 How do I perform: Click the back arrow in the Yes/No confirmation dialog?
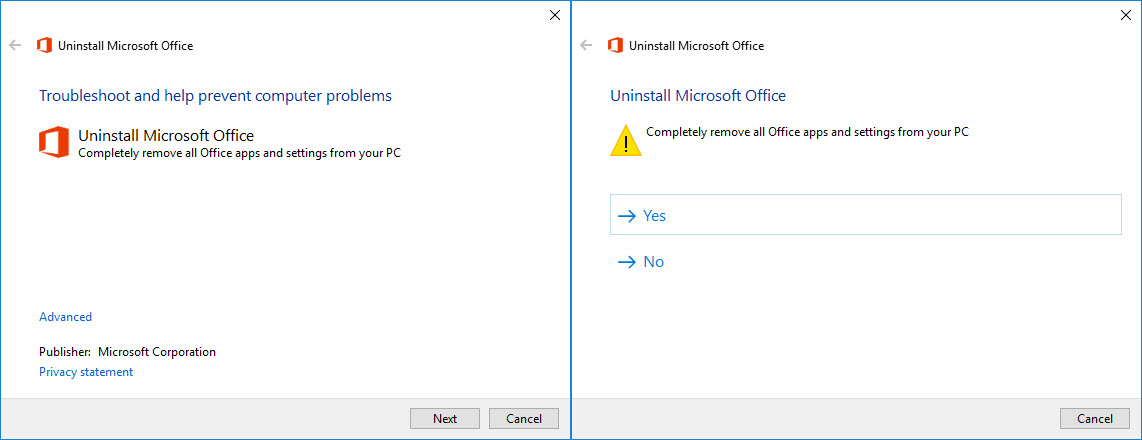point(586,45)
